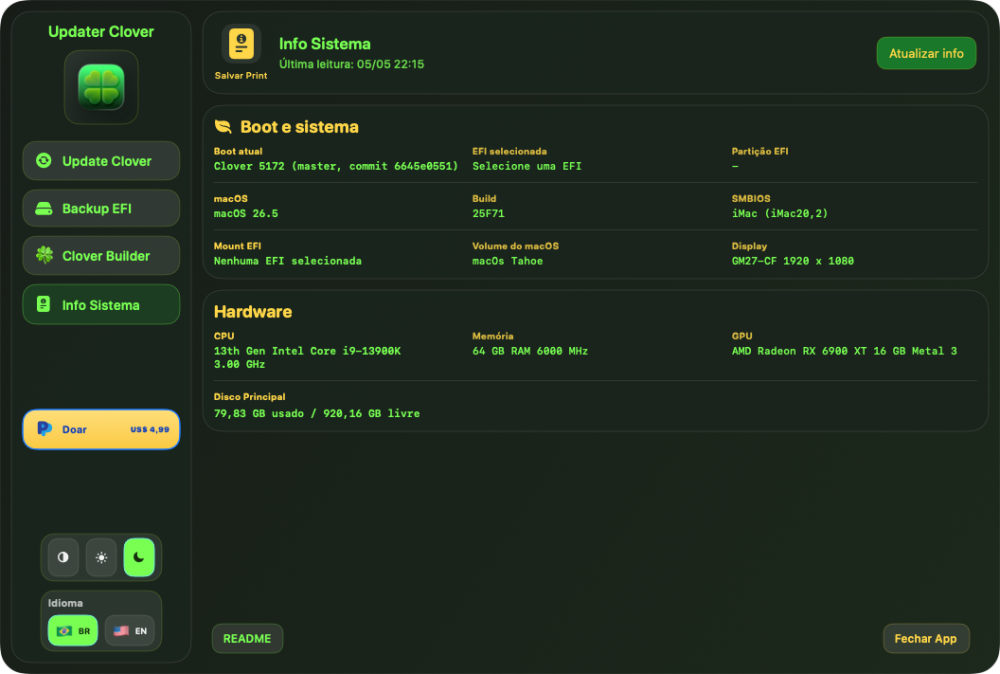Click the Memória label
Screen dimensions: 1000x674
point(492,335)
